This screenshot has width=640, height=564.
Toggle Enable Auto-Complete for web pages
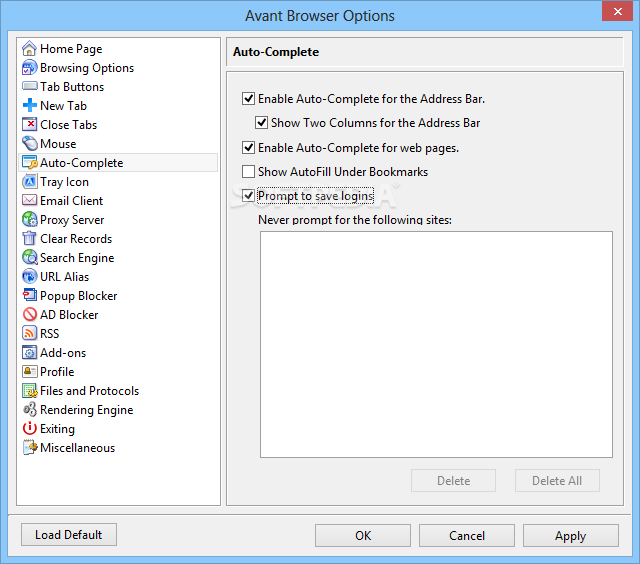click(249, 148)
